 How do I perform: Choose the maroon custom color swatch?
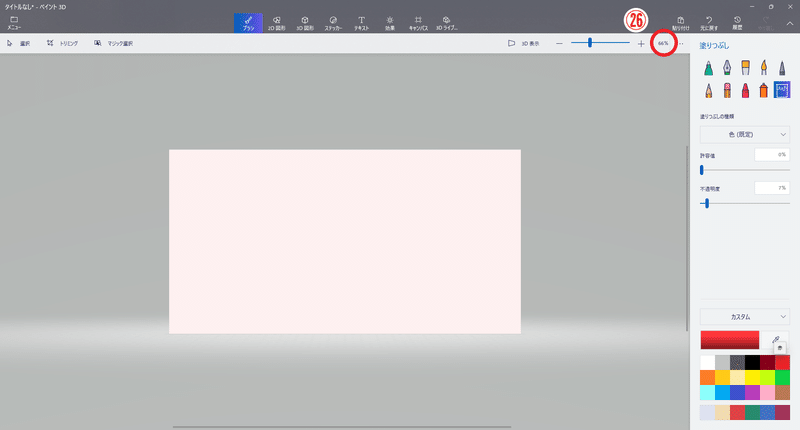point(782,412)
